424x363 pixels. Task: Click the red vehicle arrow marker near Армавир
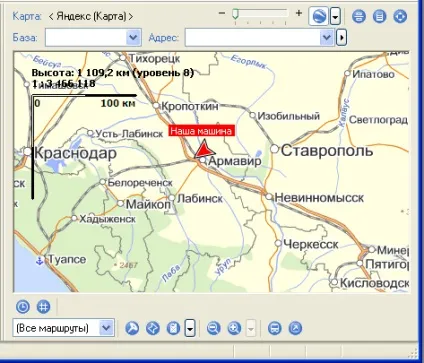(204, 150)
